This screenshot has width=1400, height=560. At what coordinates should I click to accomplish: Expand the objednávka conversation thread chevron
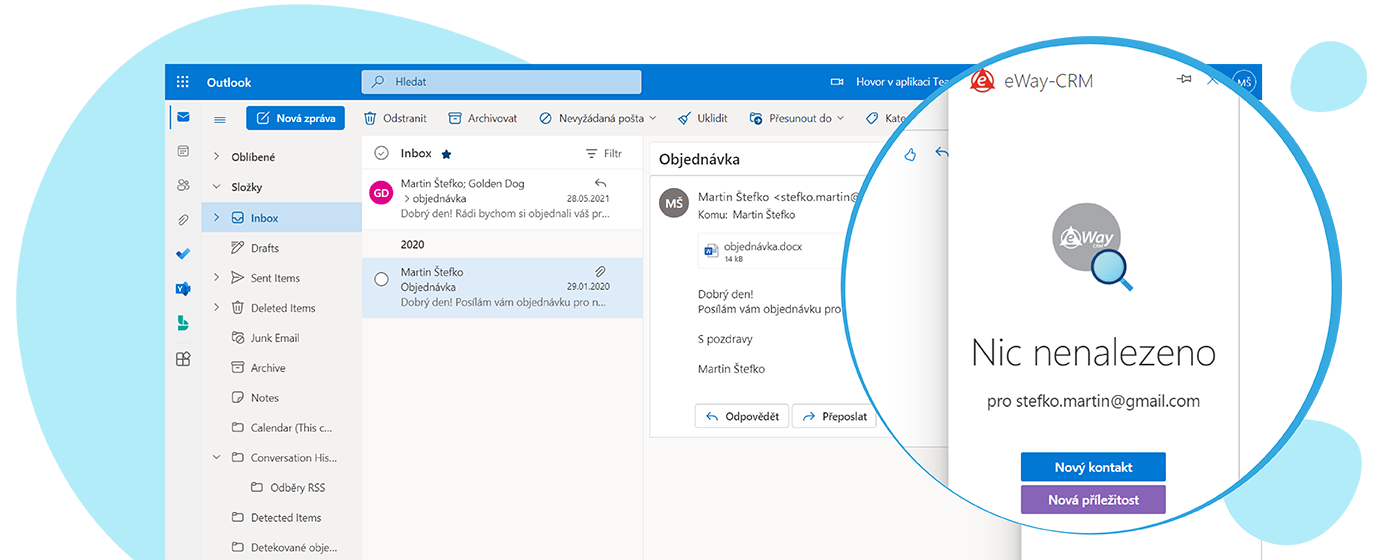pos(406,199)
